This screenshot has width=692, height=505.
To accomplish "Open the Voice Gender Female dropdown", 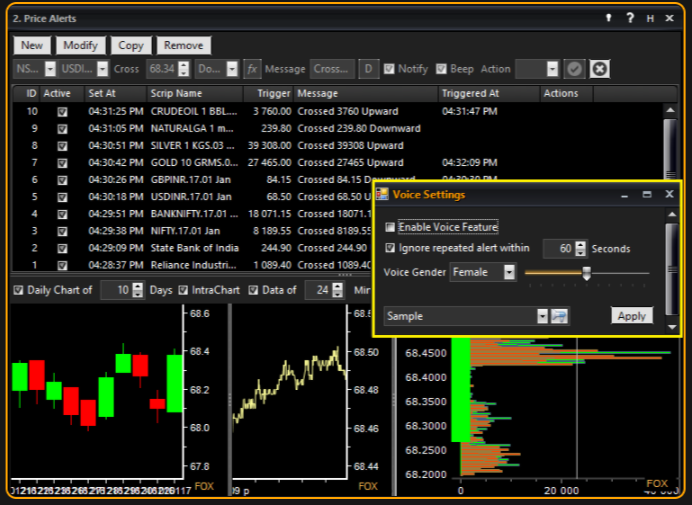I will pos(509,272).
